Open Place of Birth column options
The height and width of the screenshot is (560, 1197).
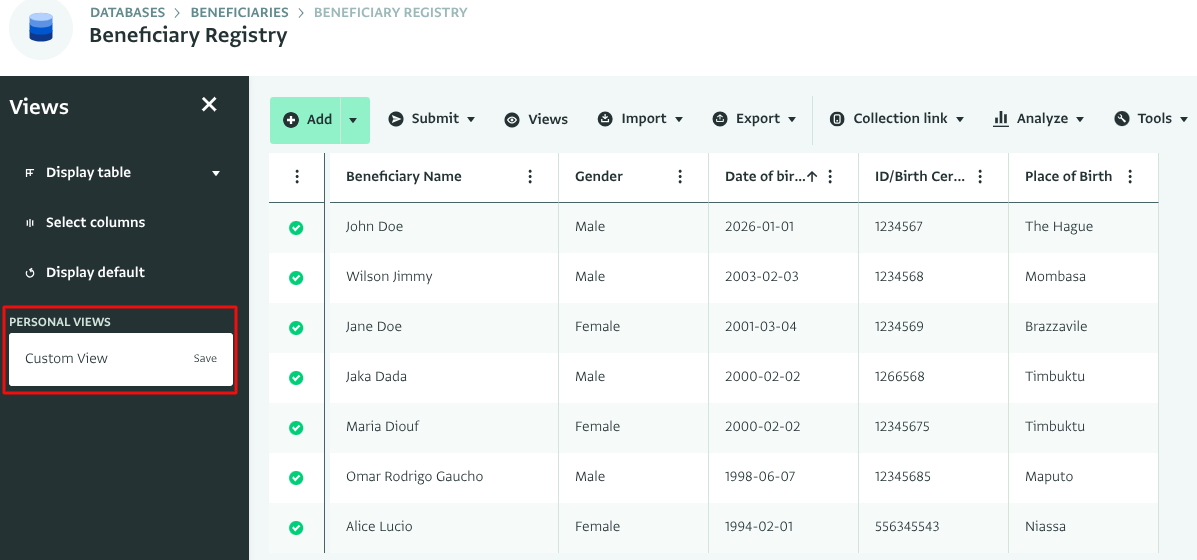(x=1130, y=177)
